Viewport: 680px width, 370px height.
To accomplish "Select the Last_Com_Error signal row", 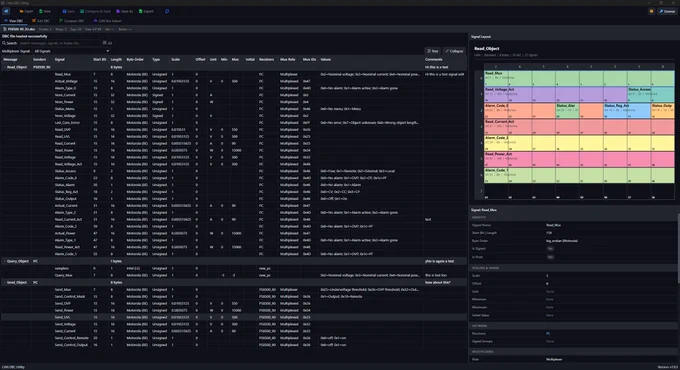I will 233,123.
